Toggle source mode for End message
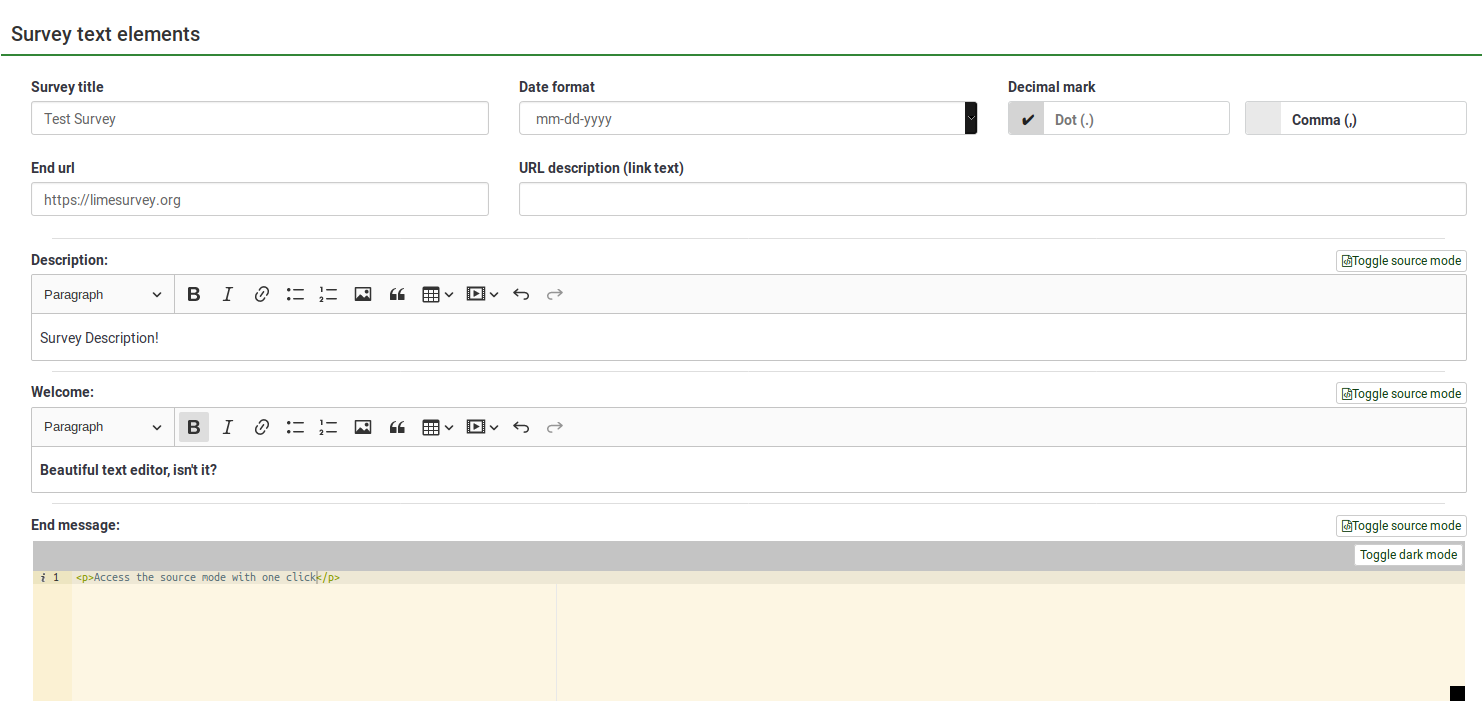Viewport: 1482px width, 720px height. click(1401, 526)
